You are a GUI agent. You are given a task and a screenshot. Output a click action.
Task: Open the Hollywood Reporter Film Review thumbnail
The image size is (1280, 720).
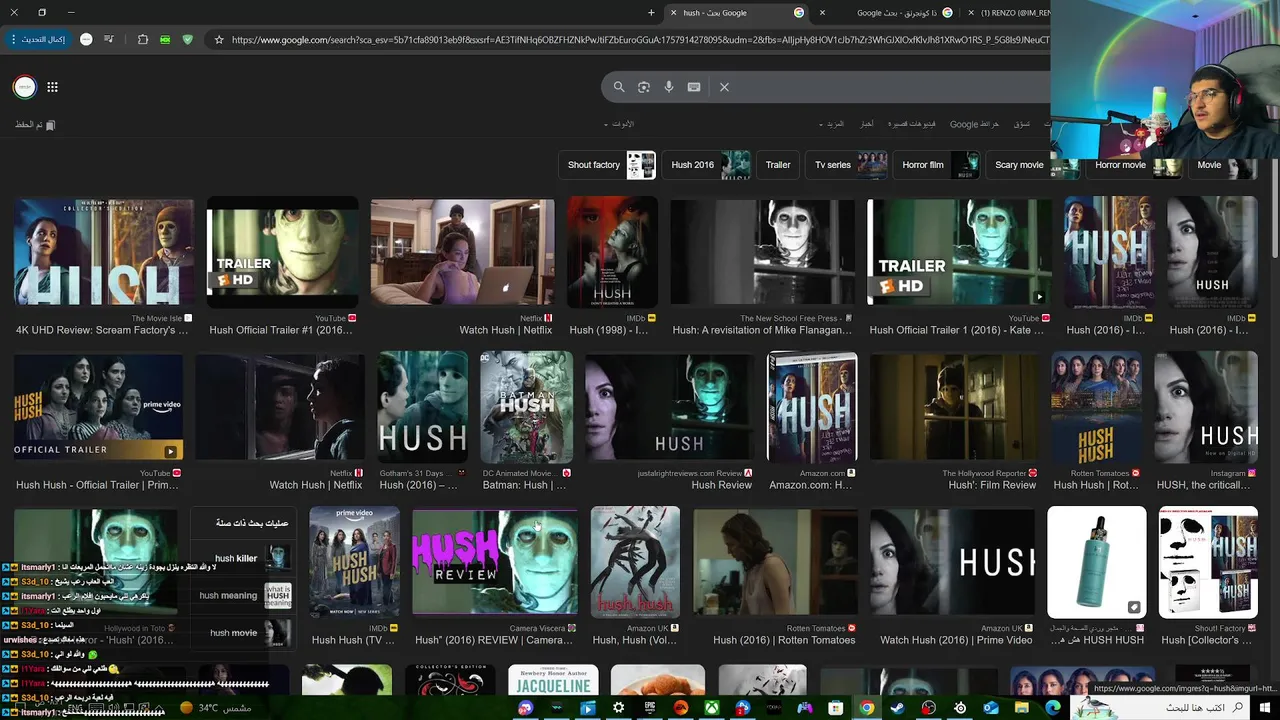[x=954, y=407]
